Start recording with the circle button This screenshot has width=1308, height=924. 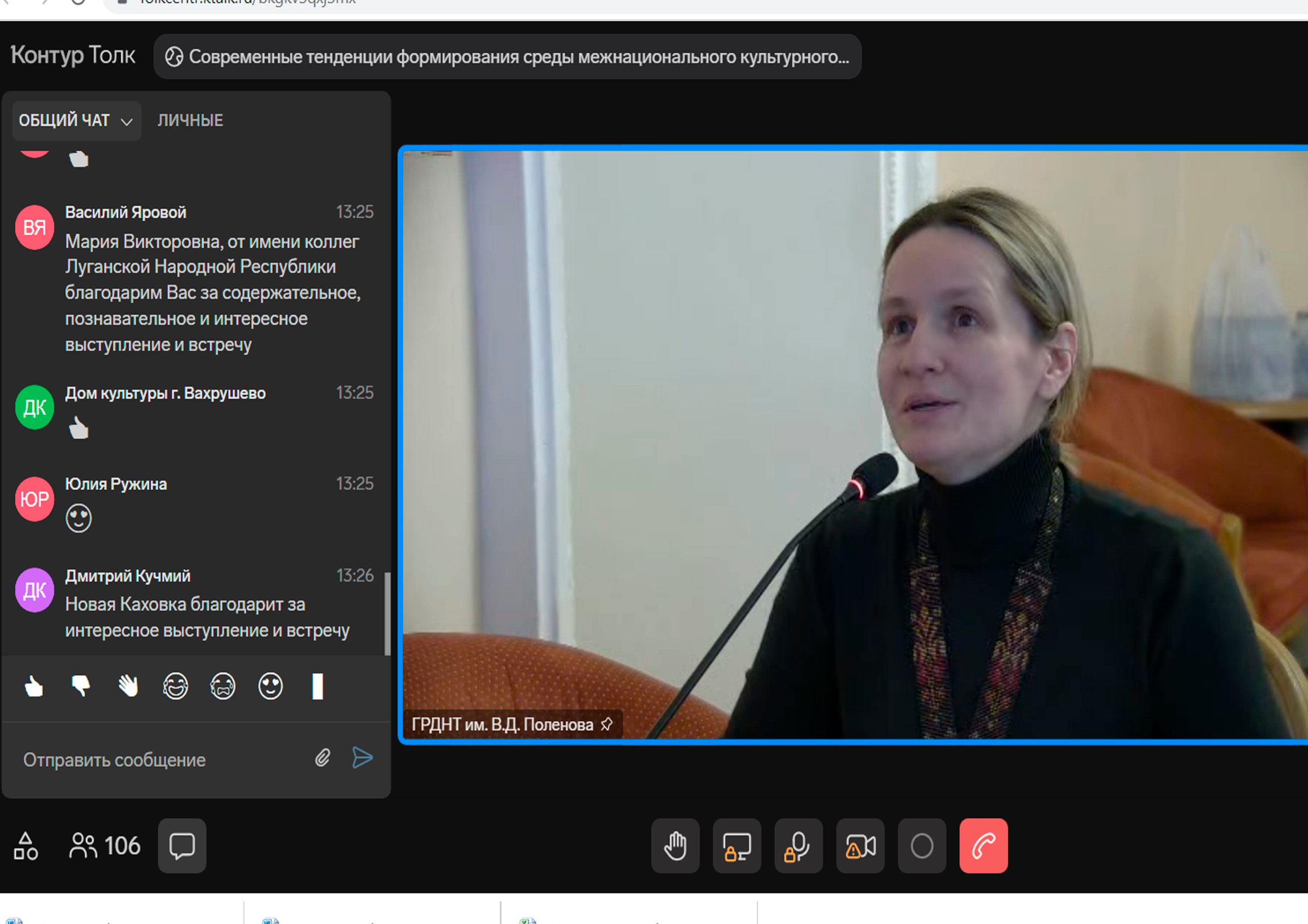[x=922, y=846]
